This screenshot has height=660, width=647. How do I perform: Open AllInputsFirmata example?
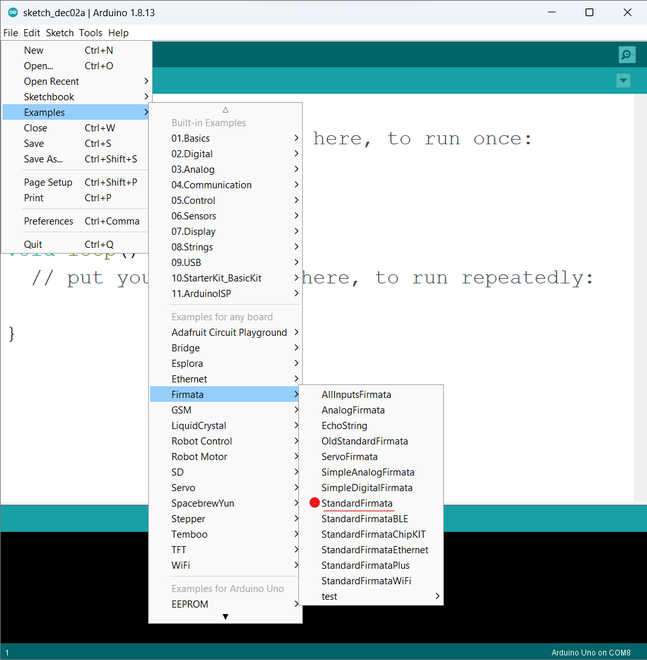point(371,395)
